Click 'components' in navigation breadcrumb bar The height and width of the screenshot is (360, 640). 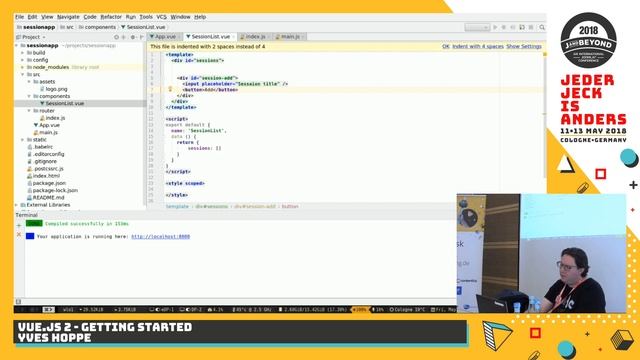[100, 27]
